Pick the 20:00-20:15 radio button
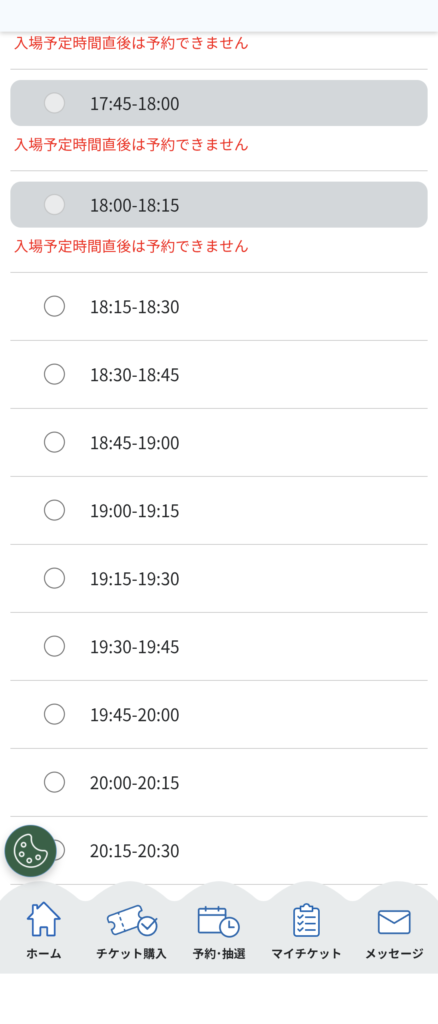 [x=54, y=782]
